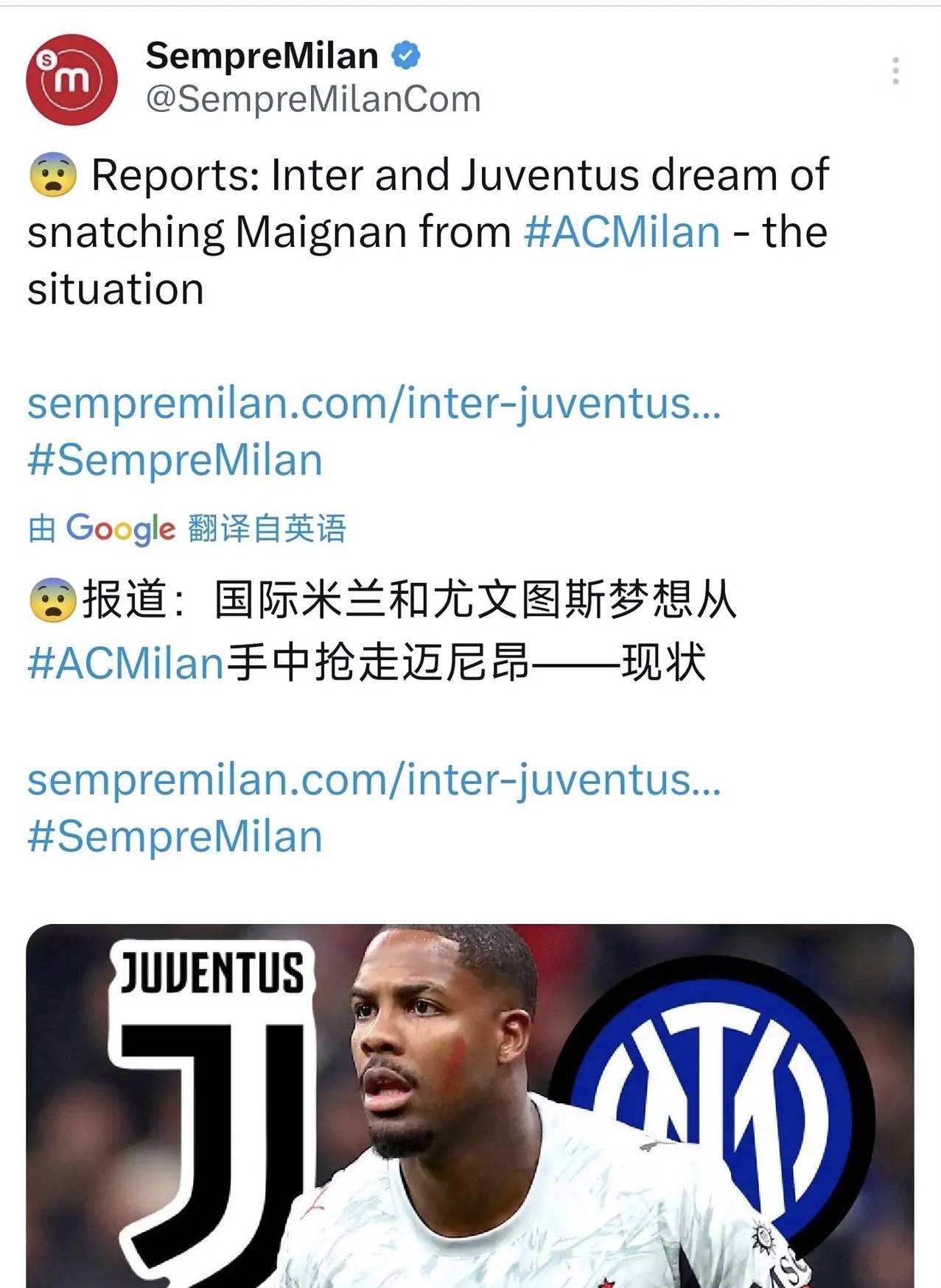Click the Google logo in the translation notice
941x1288 pixels.
(x=121, y=528)
